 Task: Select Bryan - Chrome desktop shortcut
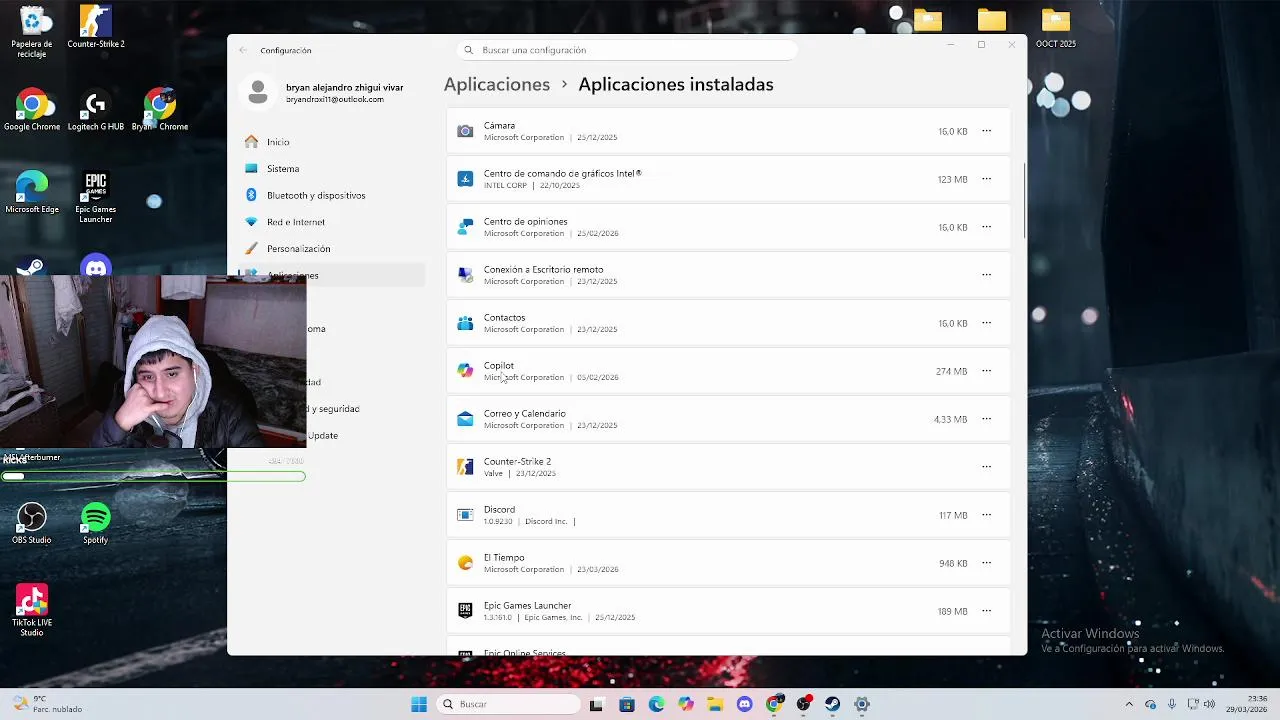160,110
